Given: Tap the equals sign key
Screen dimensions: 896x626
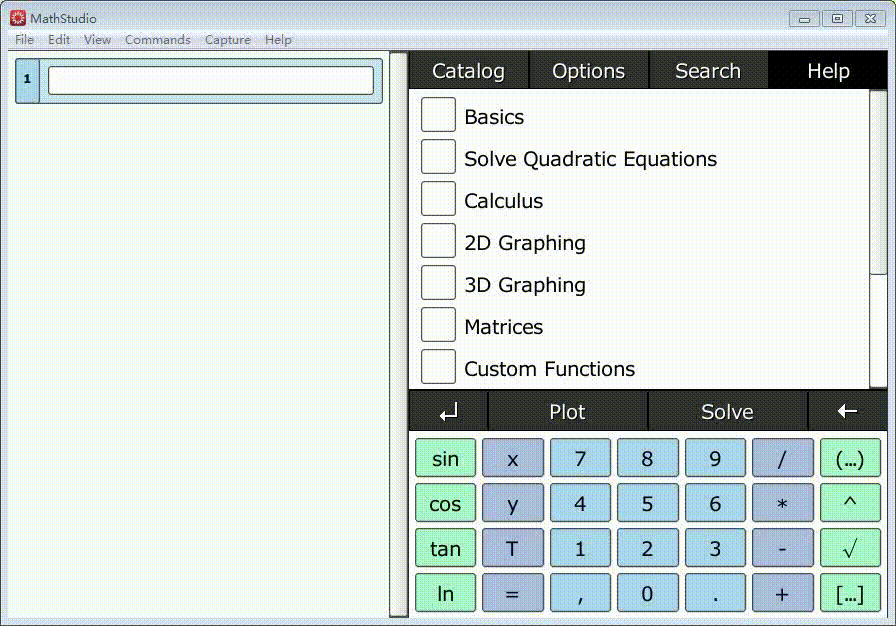Looking at the screenshot, I should pyautogui.click(x=513, y=593).
